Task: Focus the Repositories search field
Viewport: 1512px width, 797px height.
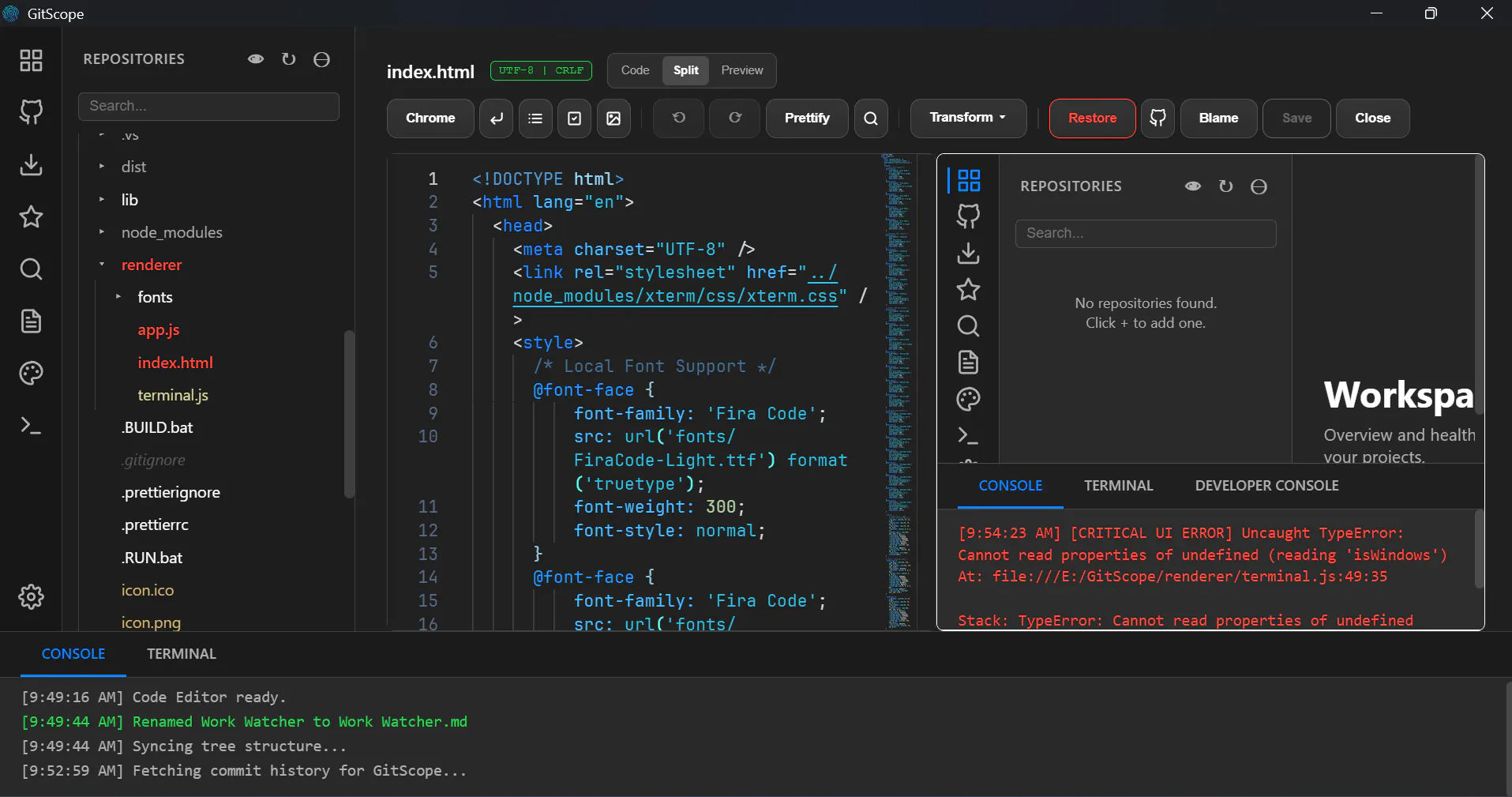Action: [208, 106]
